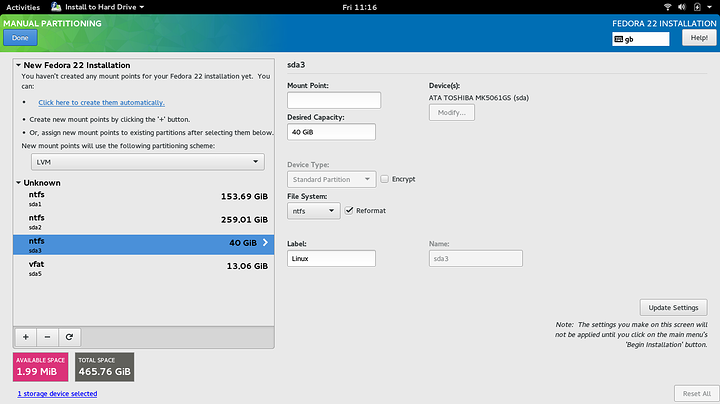Open the Wi-Fi status icon in top bar
Screen dimensions: 720x404
click(667, 7)
